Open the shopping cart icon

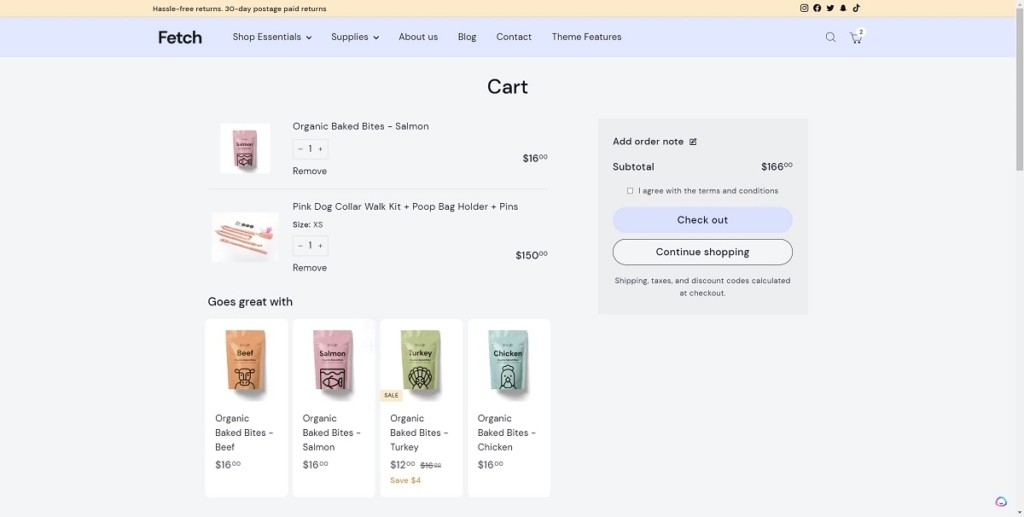pyautogui.click(x=856, y=37)
